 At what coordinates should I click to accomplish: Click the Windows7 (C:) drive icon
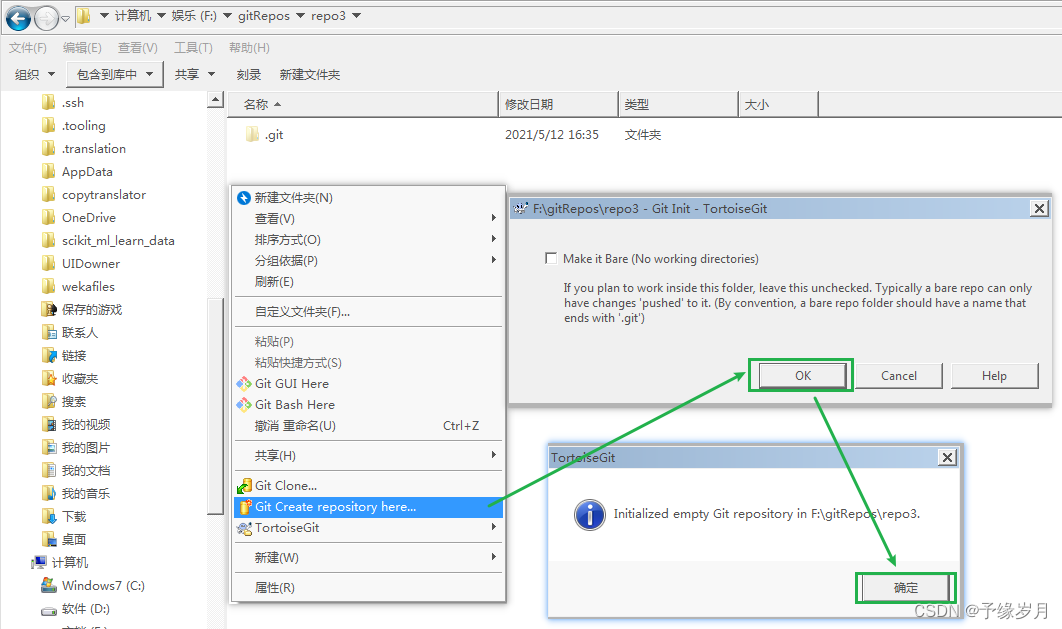click(x=49, y=585)
